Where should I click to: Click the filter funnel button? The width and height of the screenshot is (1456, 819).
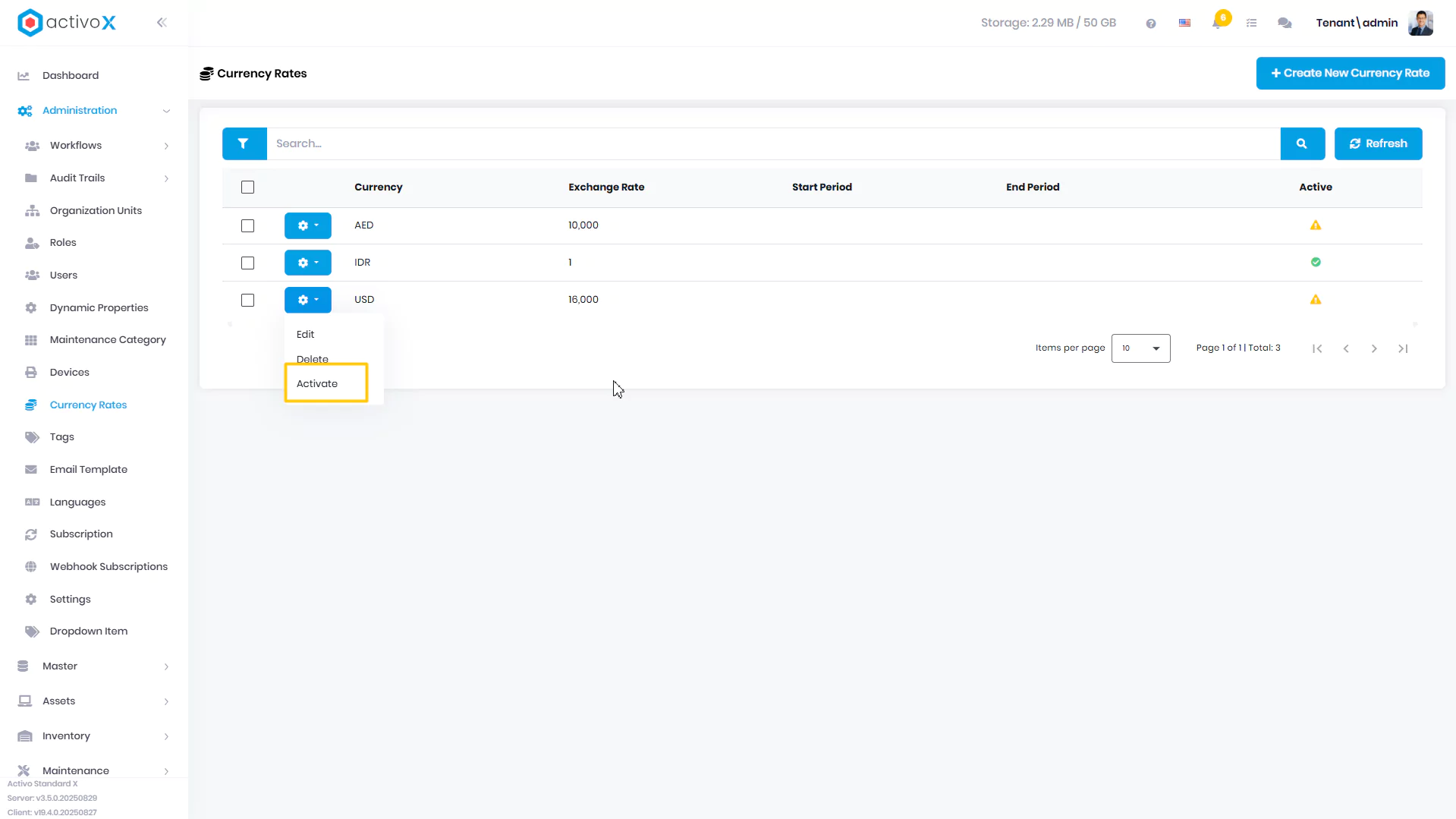[244, 143]
